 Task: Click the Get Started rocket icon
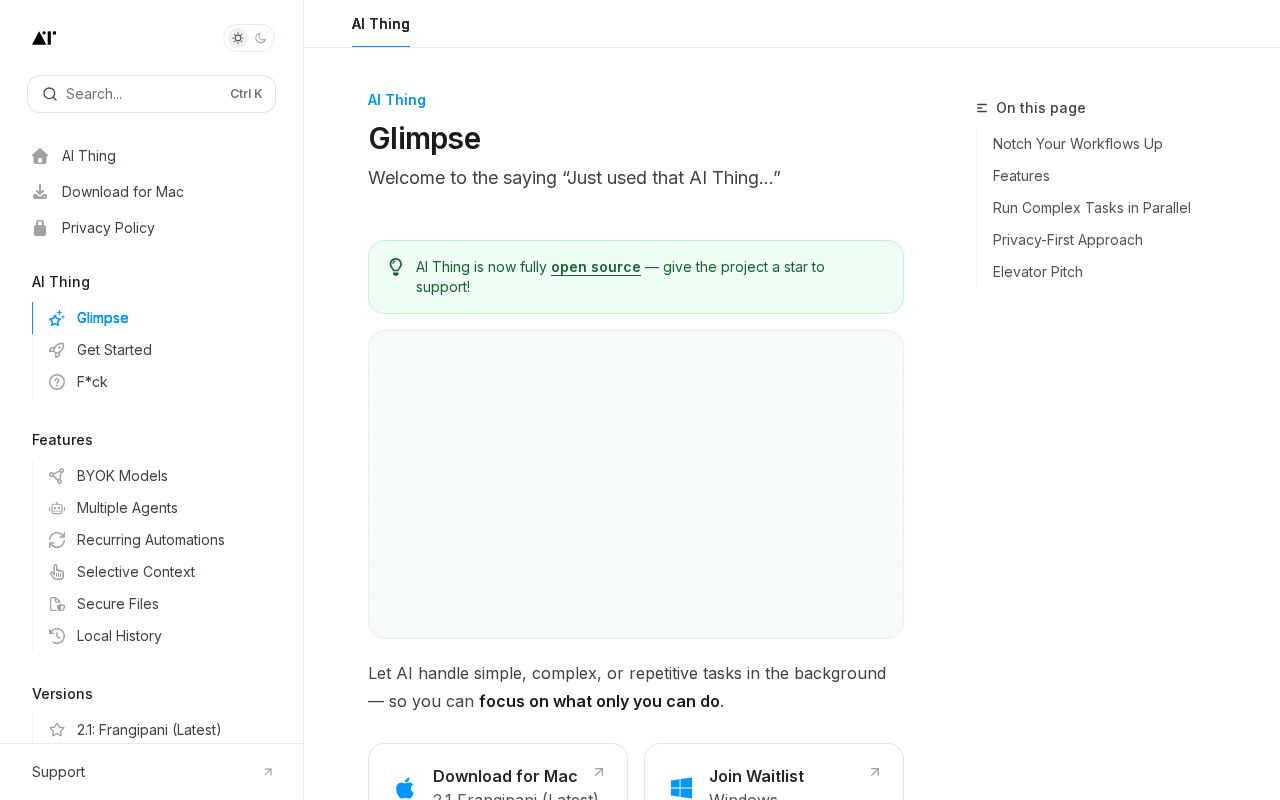[x=57, y=350]
